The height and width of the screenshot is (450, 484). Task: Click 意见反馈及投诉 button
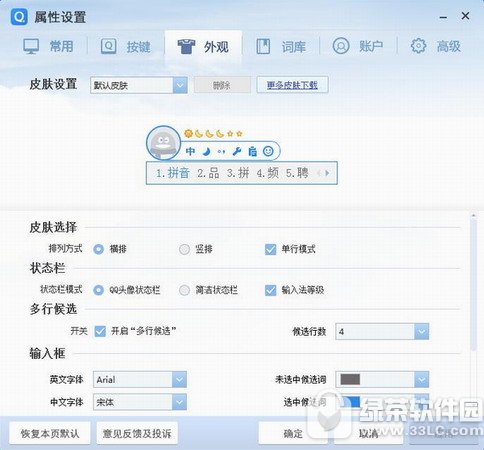137,433
